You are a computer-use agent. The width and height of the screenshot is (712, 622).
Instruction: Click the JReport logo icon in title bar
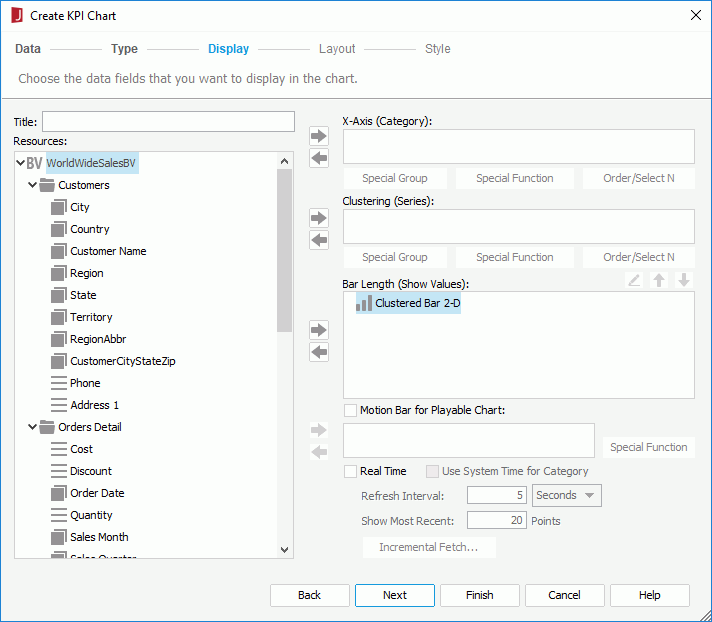[x=17, y=15]
